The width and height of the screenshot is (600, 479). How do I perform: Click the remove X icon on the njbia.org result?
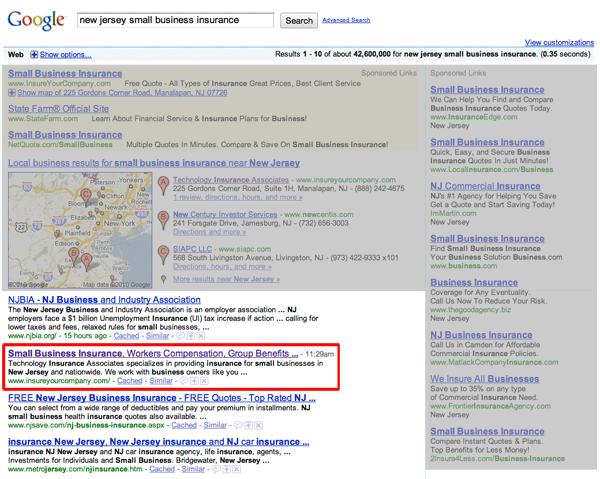coord(201,336)
